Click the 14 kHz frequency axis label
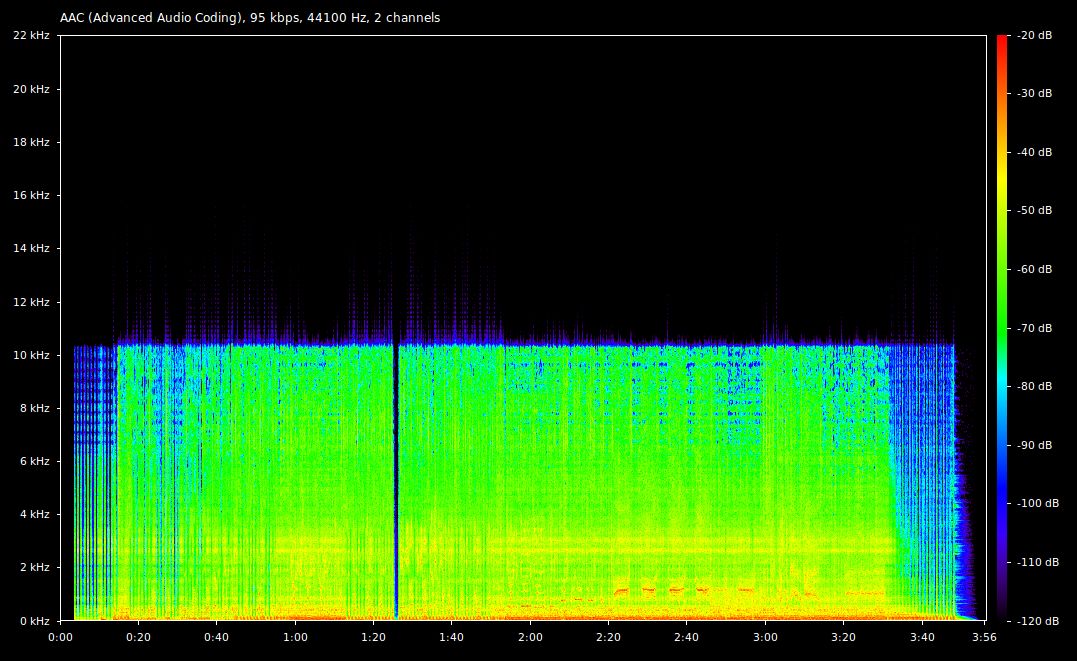 coord(32,248)
